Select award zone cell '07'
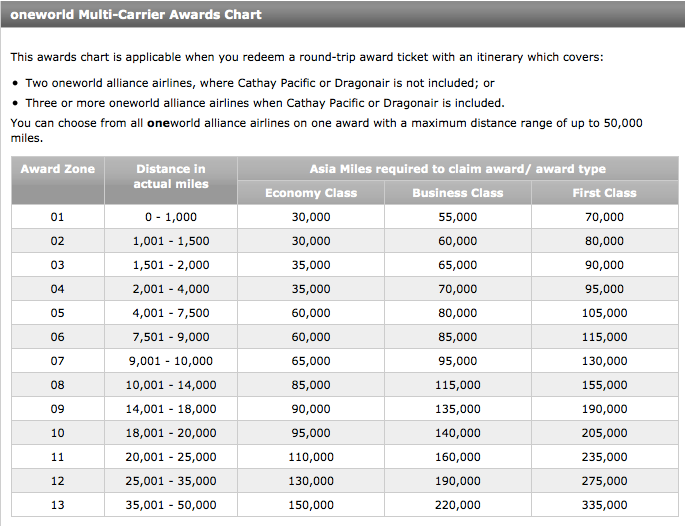This screenshot has height=526, width=685. [57, 361]
